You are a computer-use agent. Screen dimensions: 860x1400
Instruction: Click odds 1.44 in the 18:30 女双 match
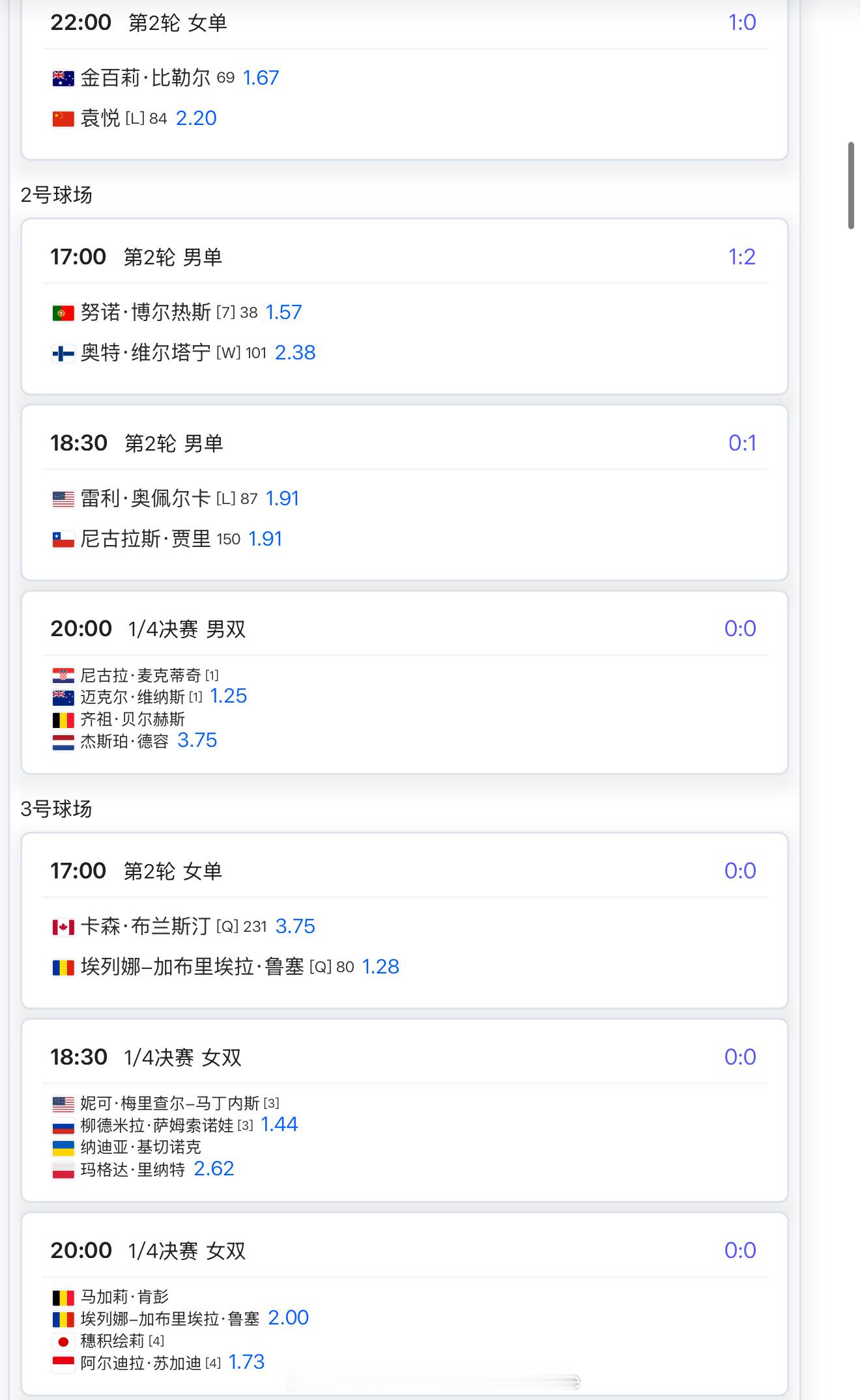279,1125
